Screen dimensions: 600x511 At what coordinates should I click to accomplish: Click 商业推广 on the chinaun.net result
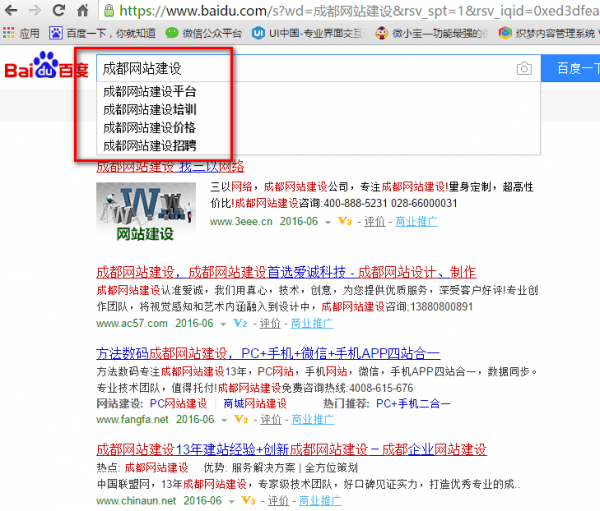click(x=320, y=501)
